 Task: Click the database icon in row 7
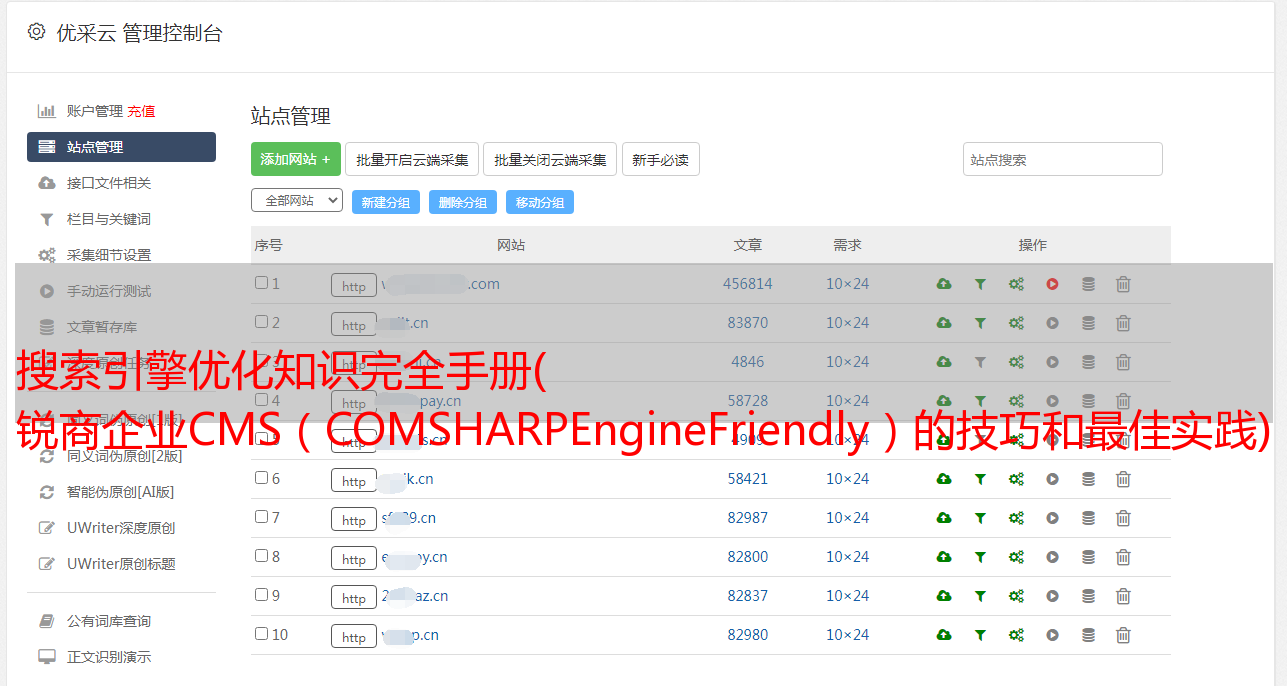coord(1088,518)
